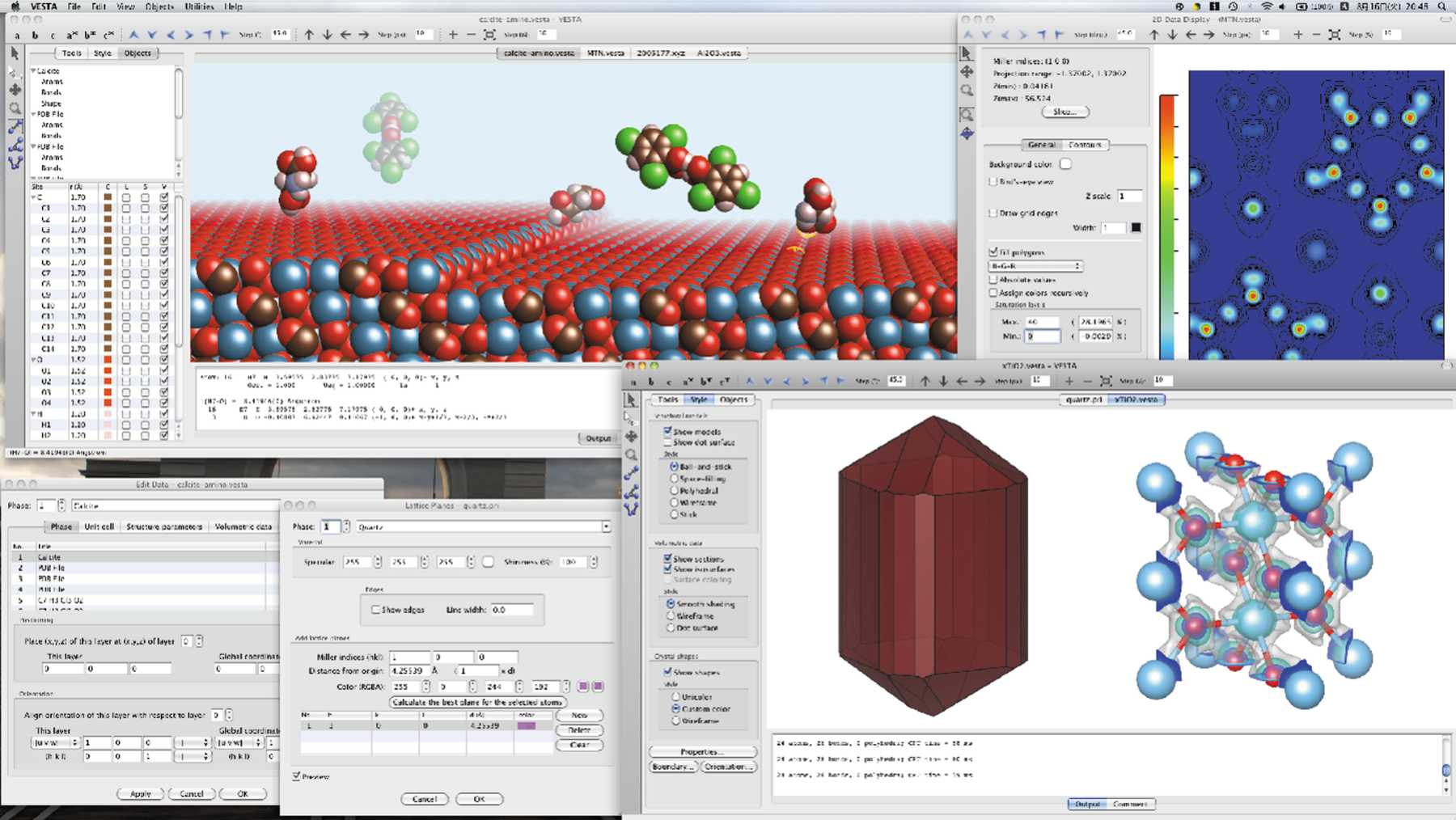Select the magnify tool in calcite window sidebar
Viewport: 1456px width, 820px height.
(15, 108)
